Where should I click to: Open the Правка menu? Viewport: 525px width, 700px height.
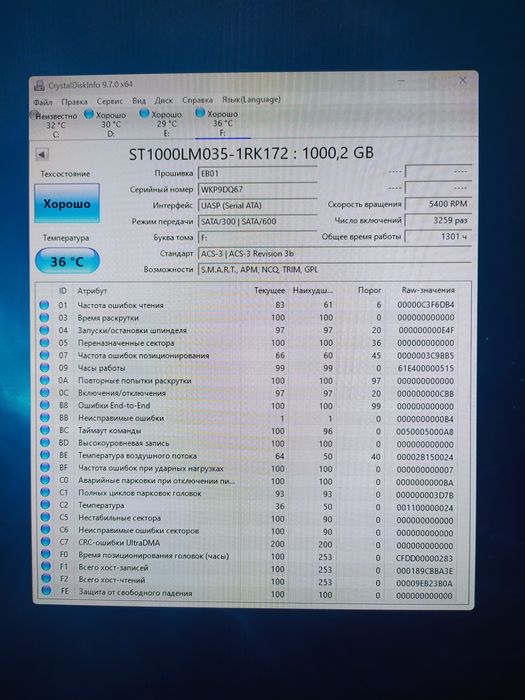74,102
